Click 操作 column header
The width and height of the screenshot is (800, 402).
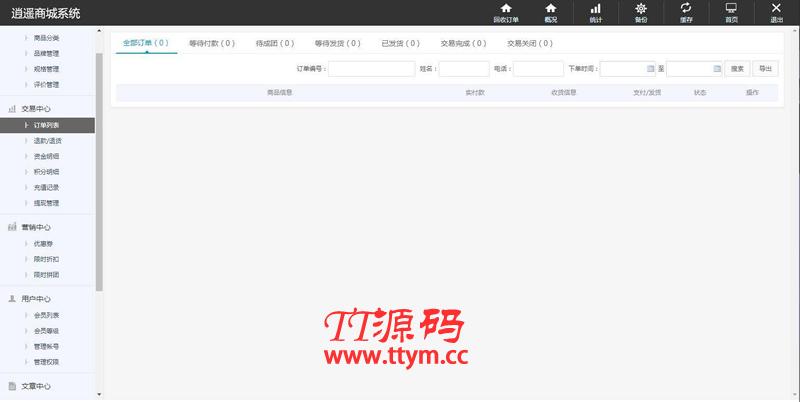752,92
